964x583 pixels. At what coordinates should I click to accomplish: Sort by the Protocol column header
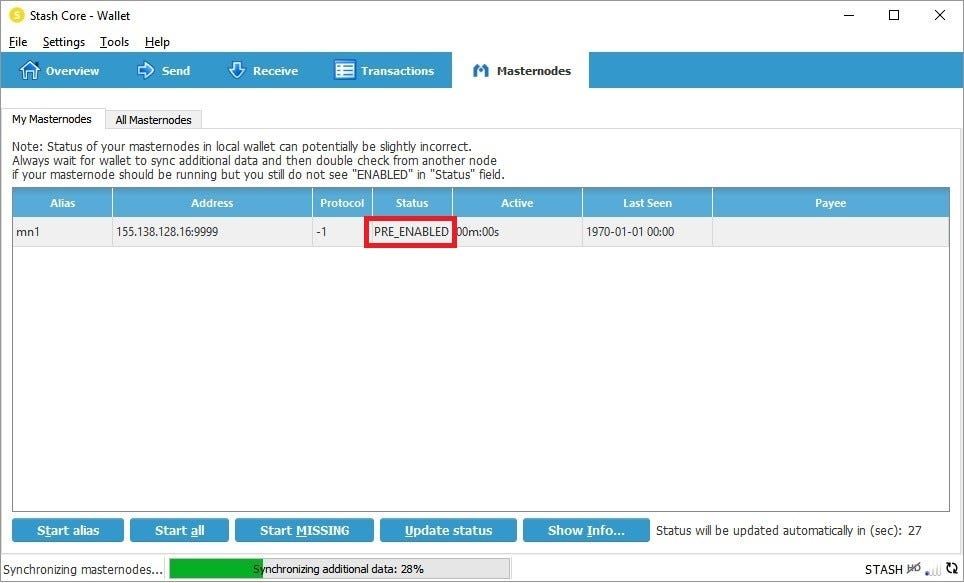(342, 203)
